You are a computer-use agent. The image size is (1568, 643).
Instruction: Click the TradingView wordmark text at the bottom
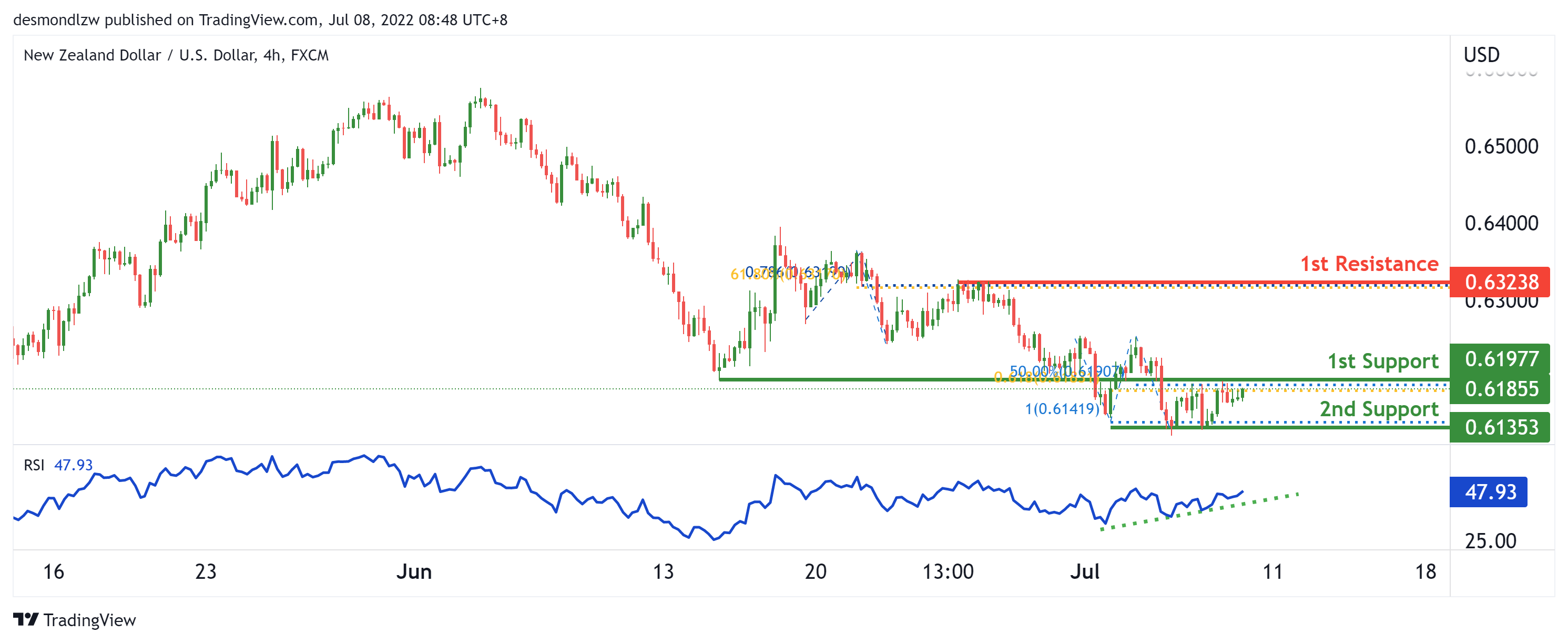[x=89, y=620]
